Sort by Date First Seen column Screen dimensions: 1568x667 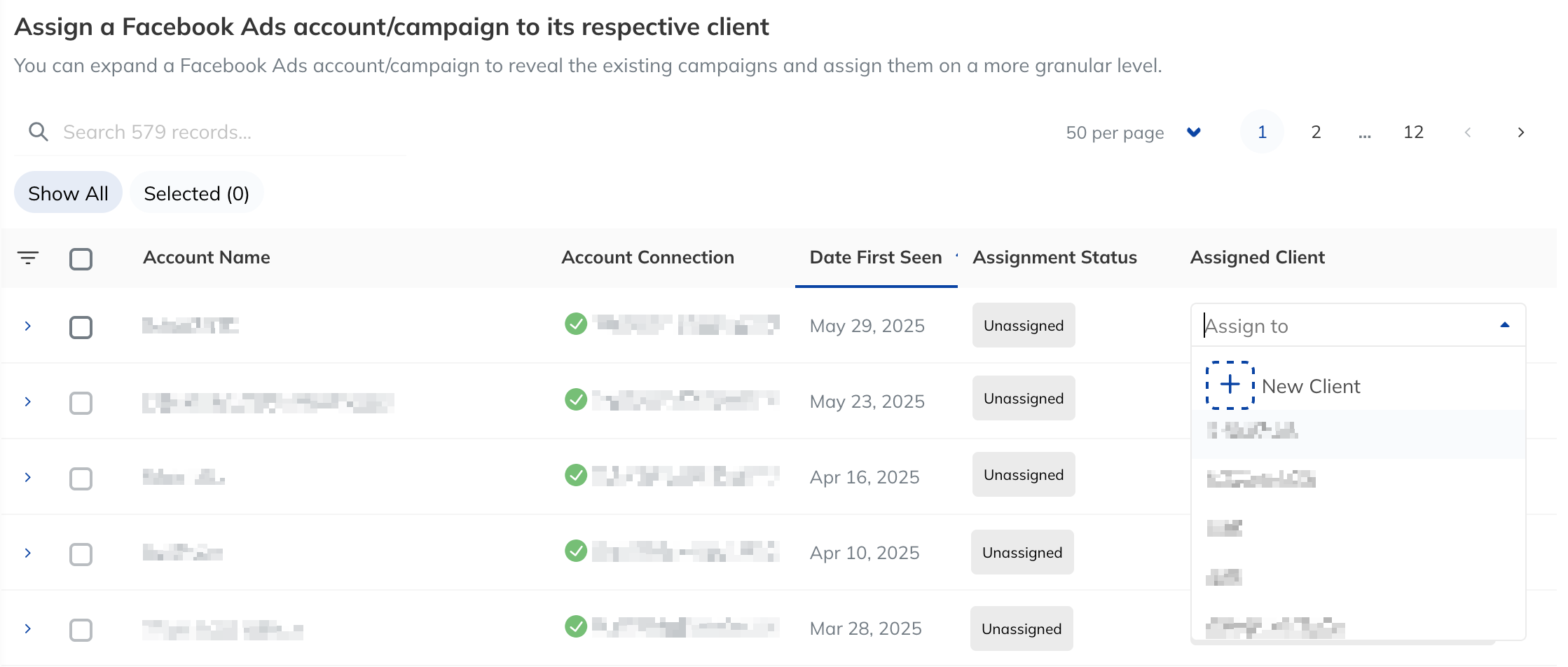(x=876, y=257)
